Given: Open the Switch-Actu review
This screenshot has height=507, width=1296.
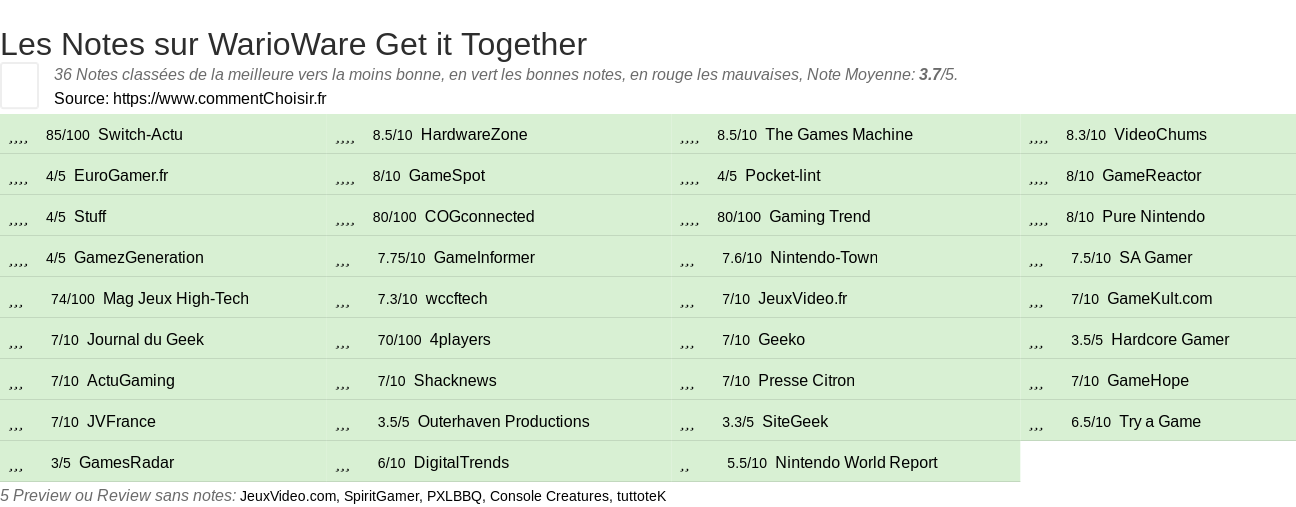Looking at the screenshot, I should 140,135.
